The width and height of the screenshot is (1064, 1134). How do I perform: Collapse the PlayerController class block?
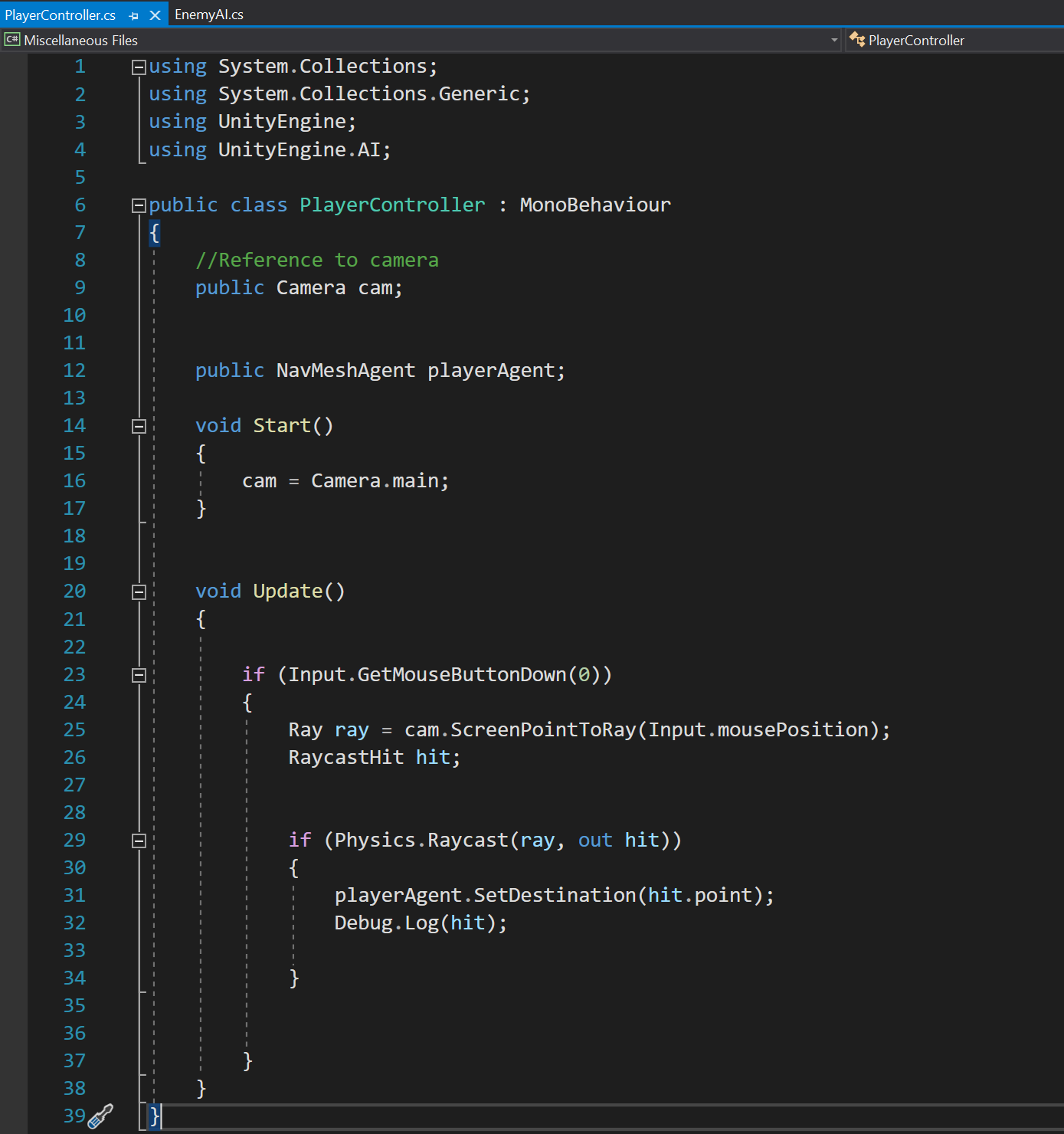pyautogui.click(x=139, y=205)
